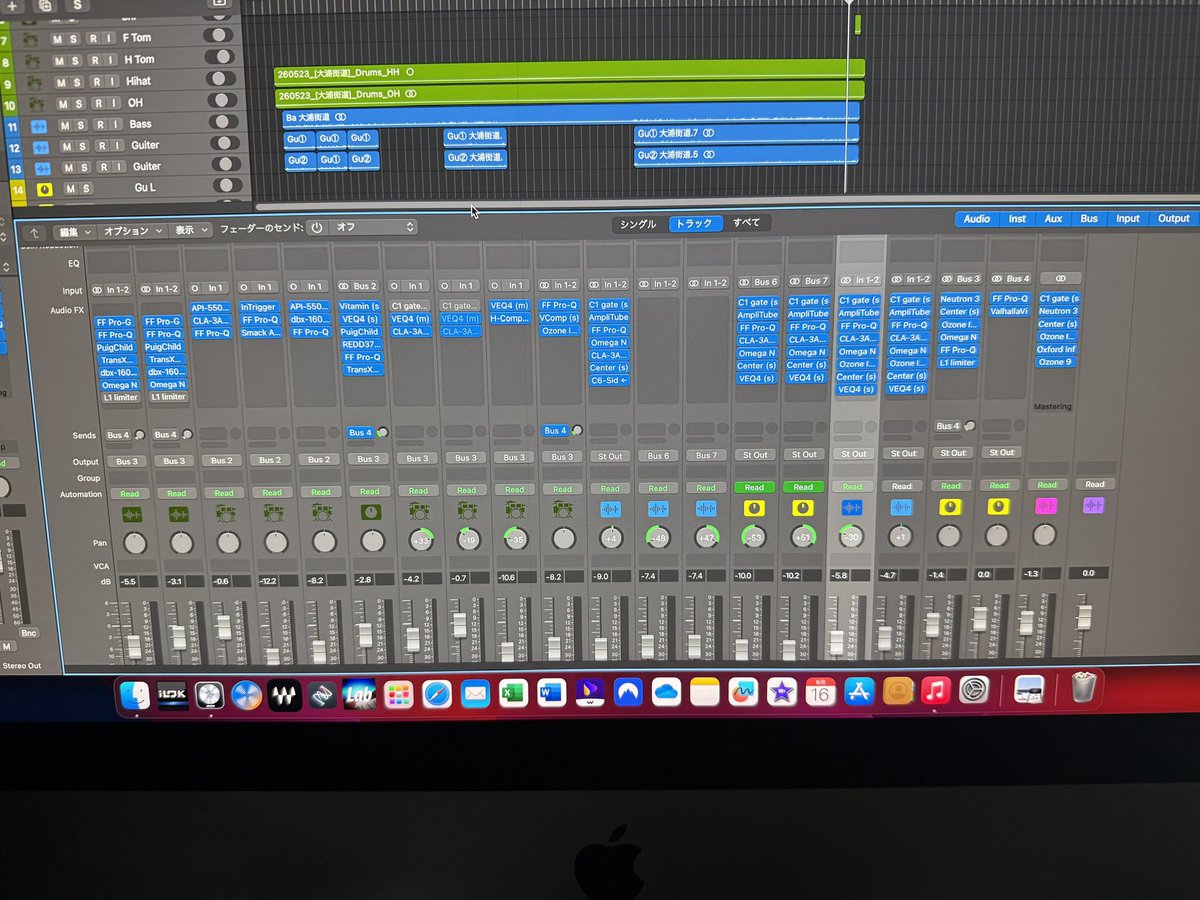Click the purple channel icon on rightmost strip
Image resolution: width=1200 pixels, height=900 pixels.
pos(1094,506)
